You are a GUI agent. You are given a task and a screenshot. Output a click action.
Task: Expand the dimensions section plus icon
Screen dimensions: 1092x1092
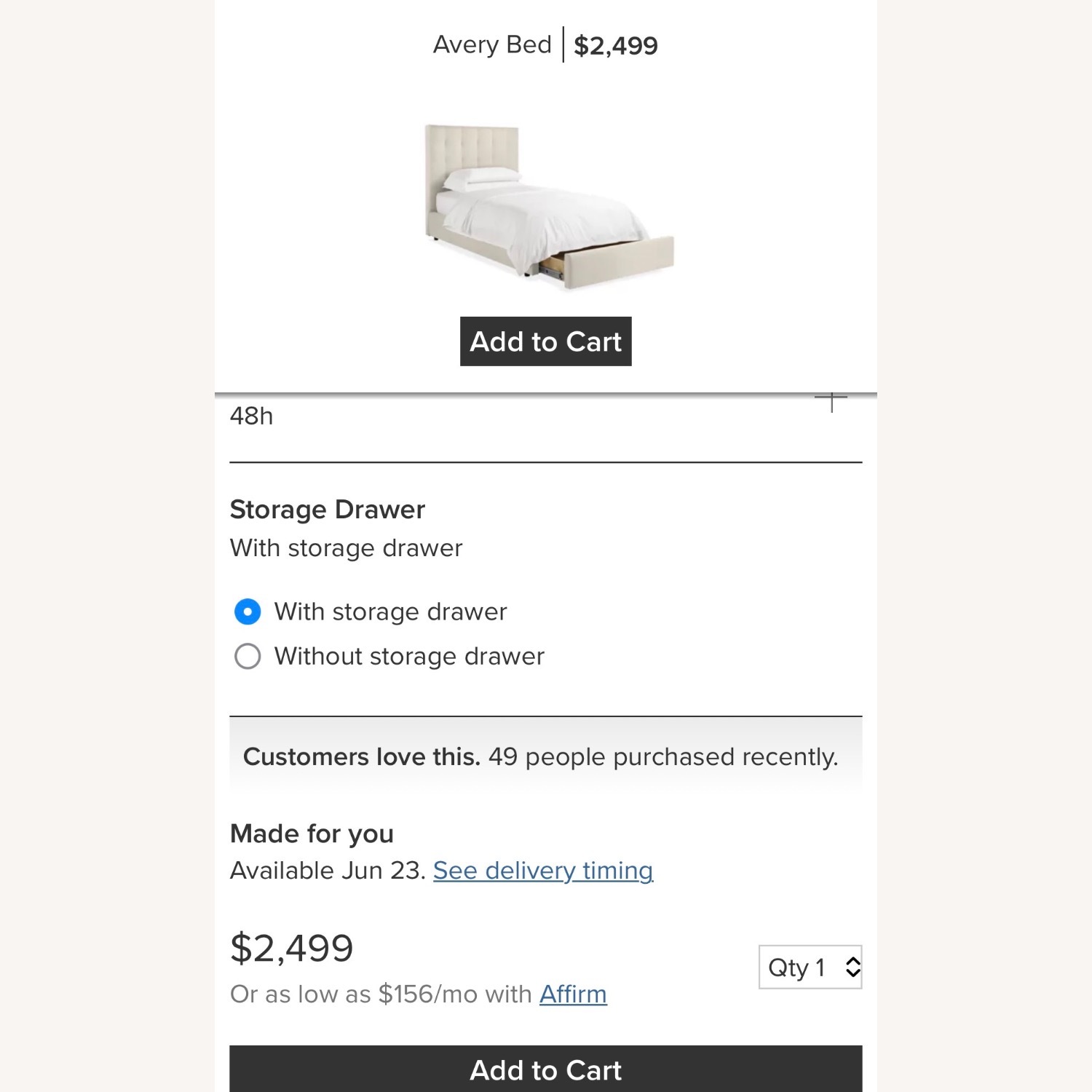tap(831, 401)
